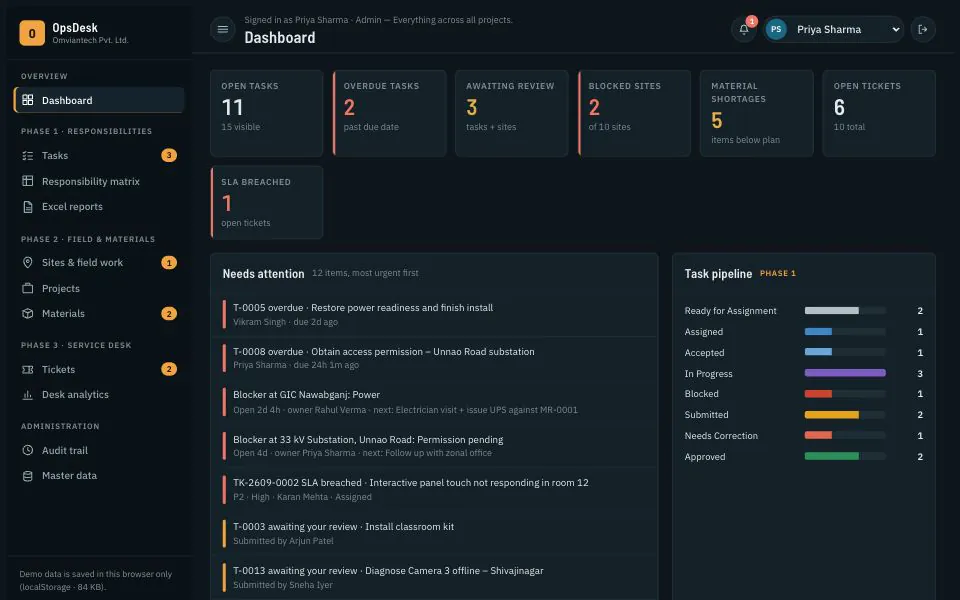
Task: Open the SLA Breached card
Action: 266,202
